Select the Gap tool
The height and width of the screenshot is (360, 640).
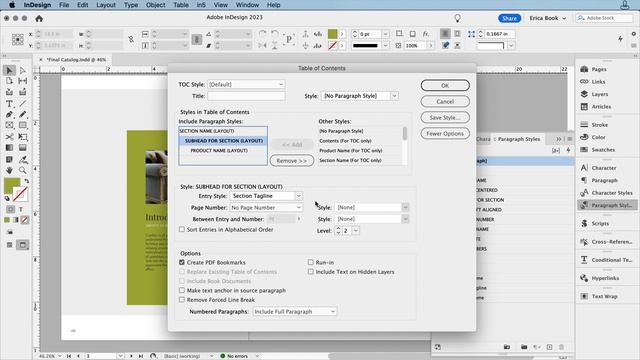(23, 81)
